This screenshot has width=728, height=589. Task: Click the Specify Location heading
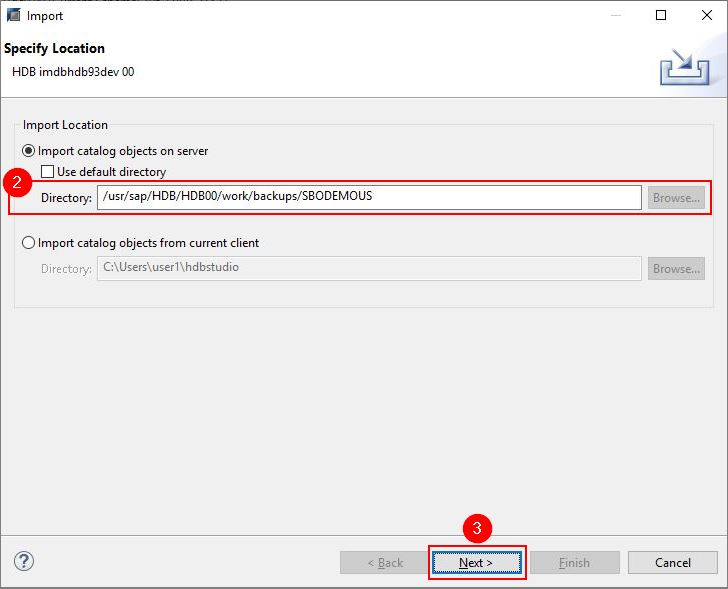click(54, 48)
